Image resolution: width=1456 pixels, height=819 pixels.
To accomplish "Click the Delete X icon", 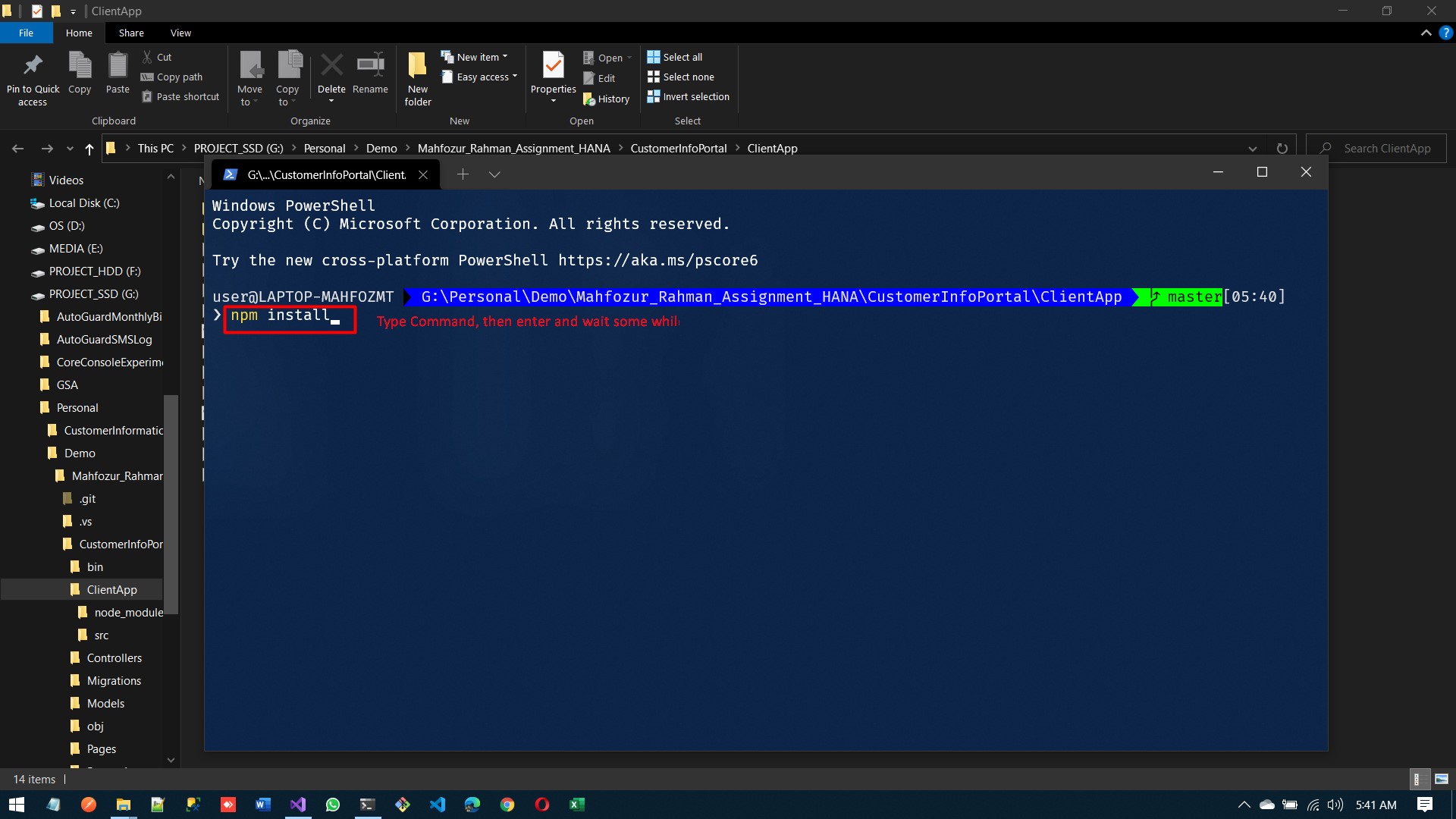I will tap(331, 65).
